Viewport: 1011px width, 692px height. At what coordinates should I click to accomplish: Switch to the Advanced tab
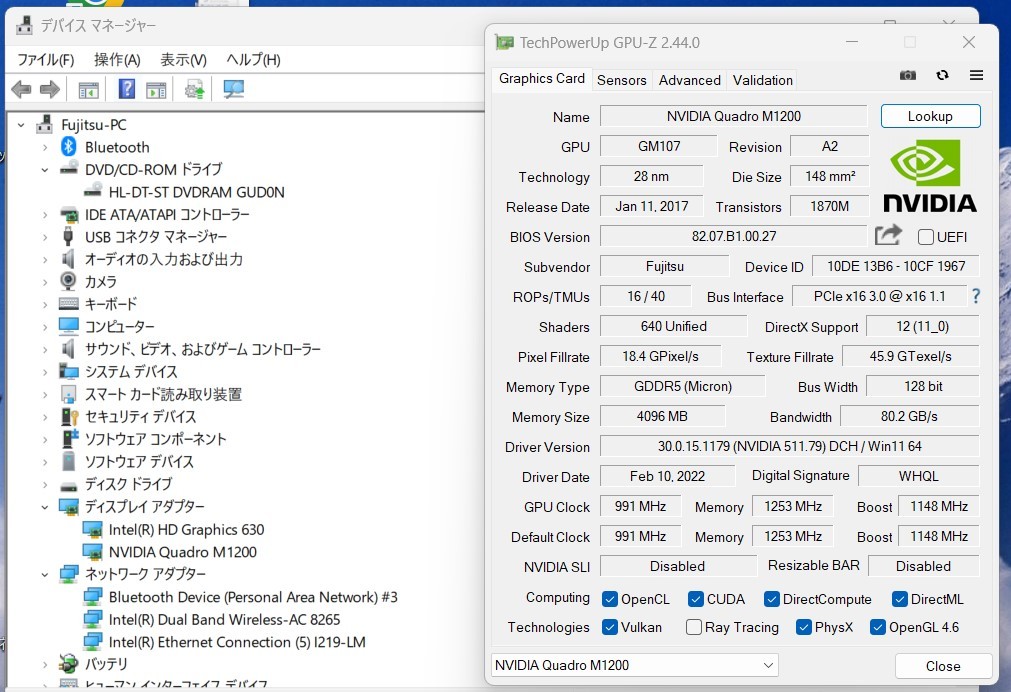[689, 80]
